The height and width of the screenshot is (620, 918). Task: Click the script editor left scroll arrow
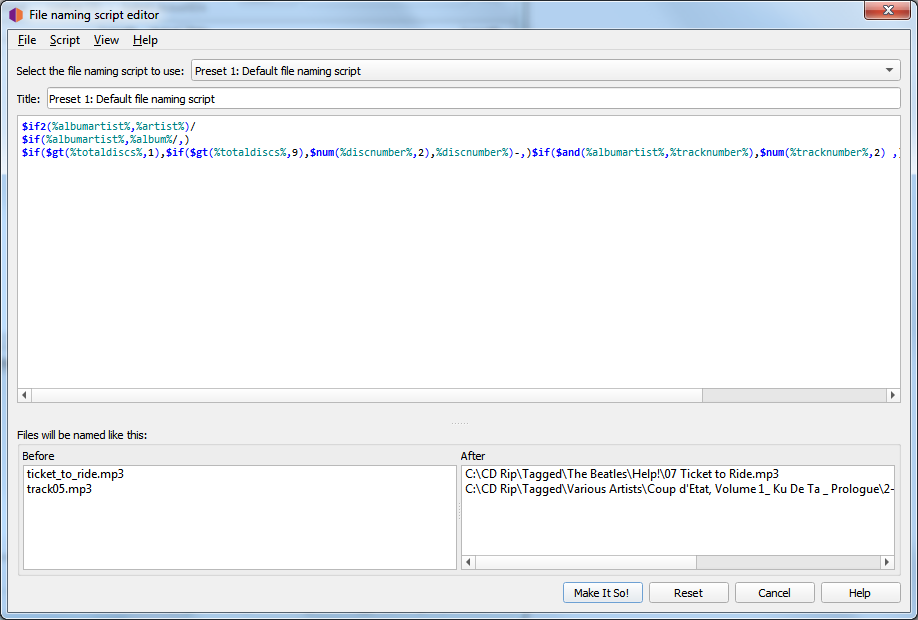(25, 396)
